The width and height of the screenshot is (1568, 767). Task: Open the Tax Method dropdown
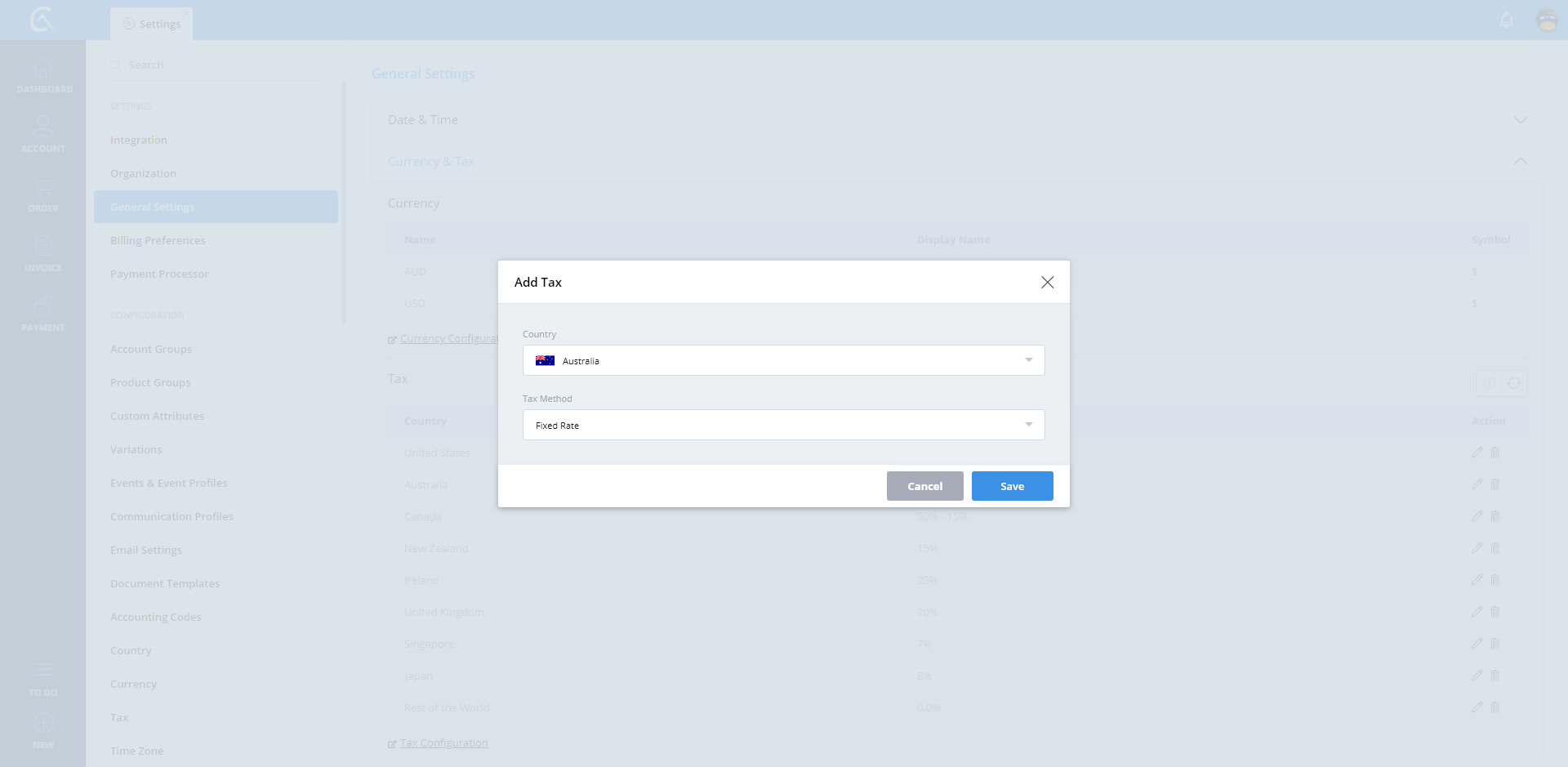coord(783,425)
